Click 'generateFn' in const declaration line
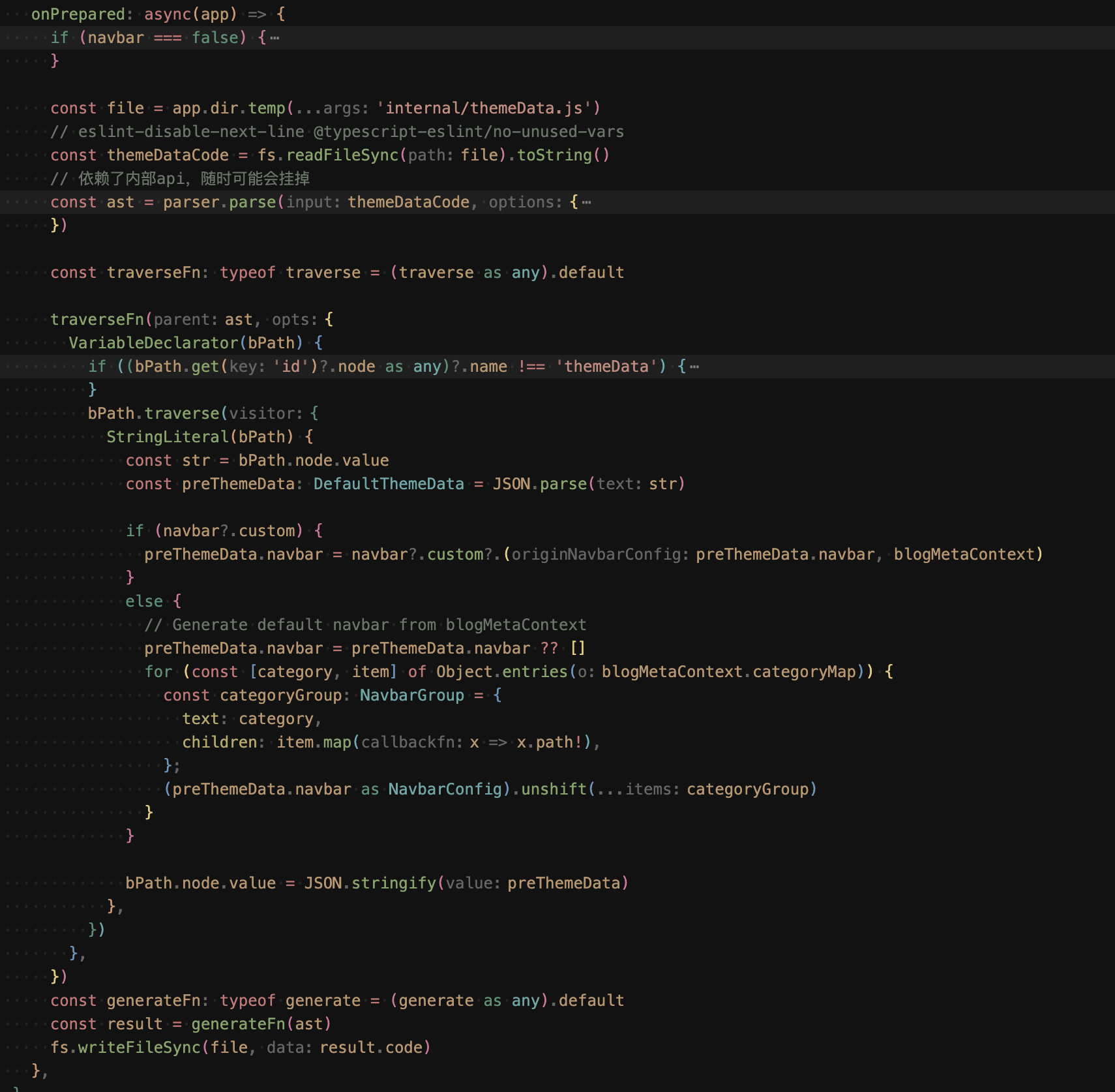The image size is (1115, 1092). click(x=154, y=1001)
